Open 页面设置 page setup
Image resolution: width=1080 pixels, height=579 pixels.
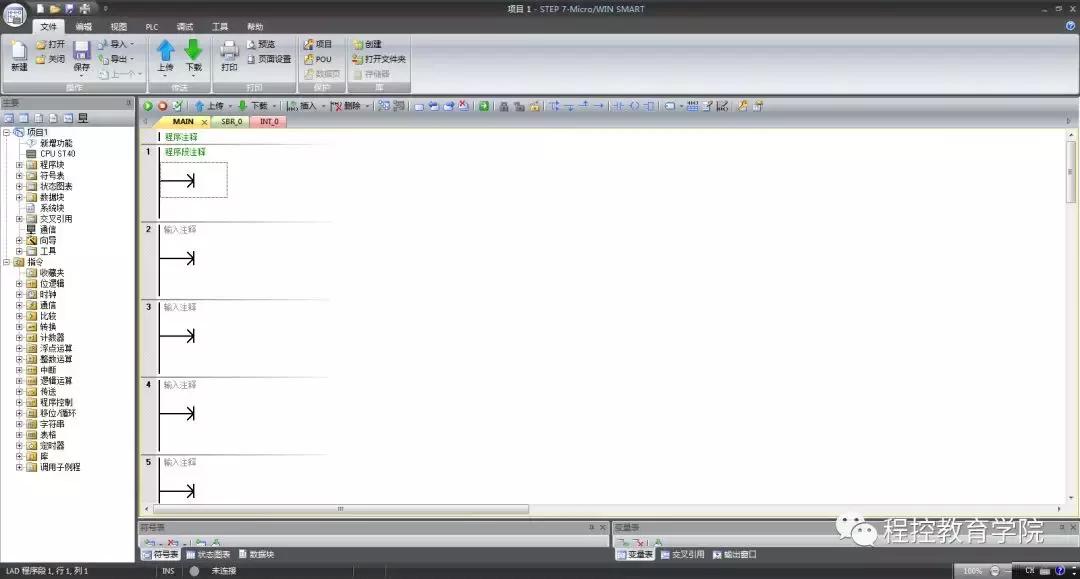click(269, 59)
